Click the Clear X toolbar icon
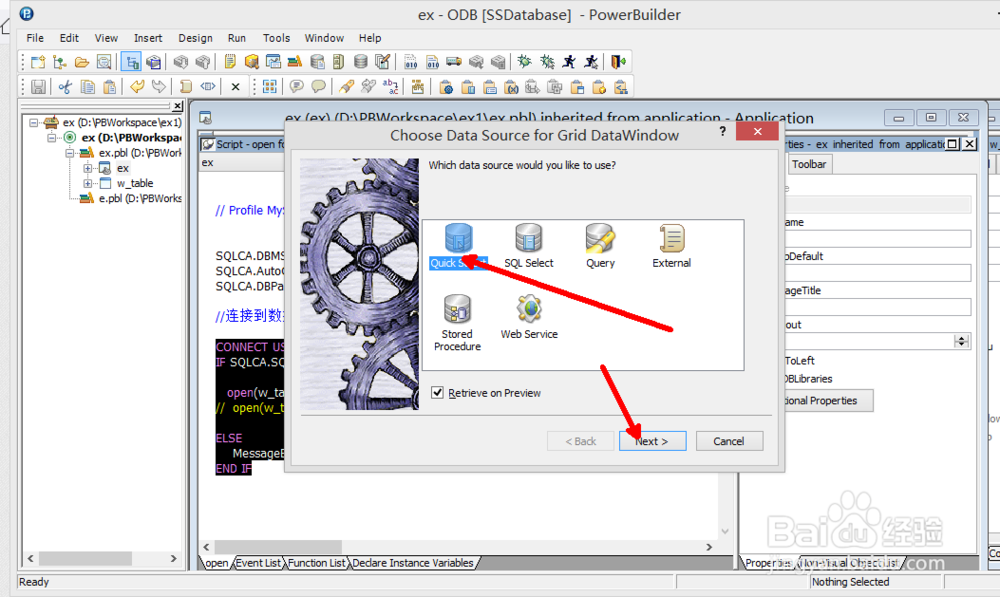 [x=235, y=87]
